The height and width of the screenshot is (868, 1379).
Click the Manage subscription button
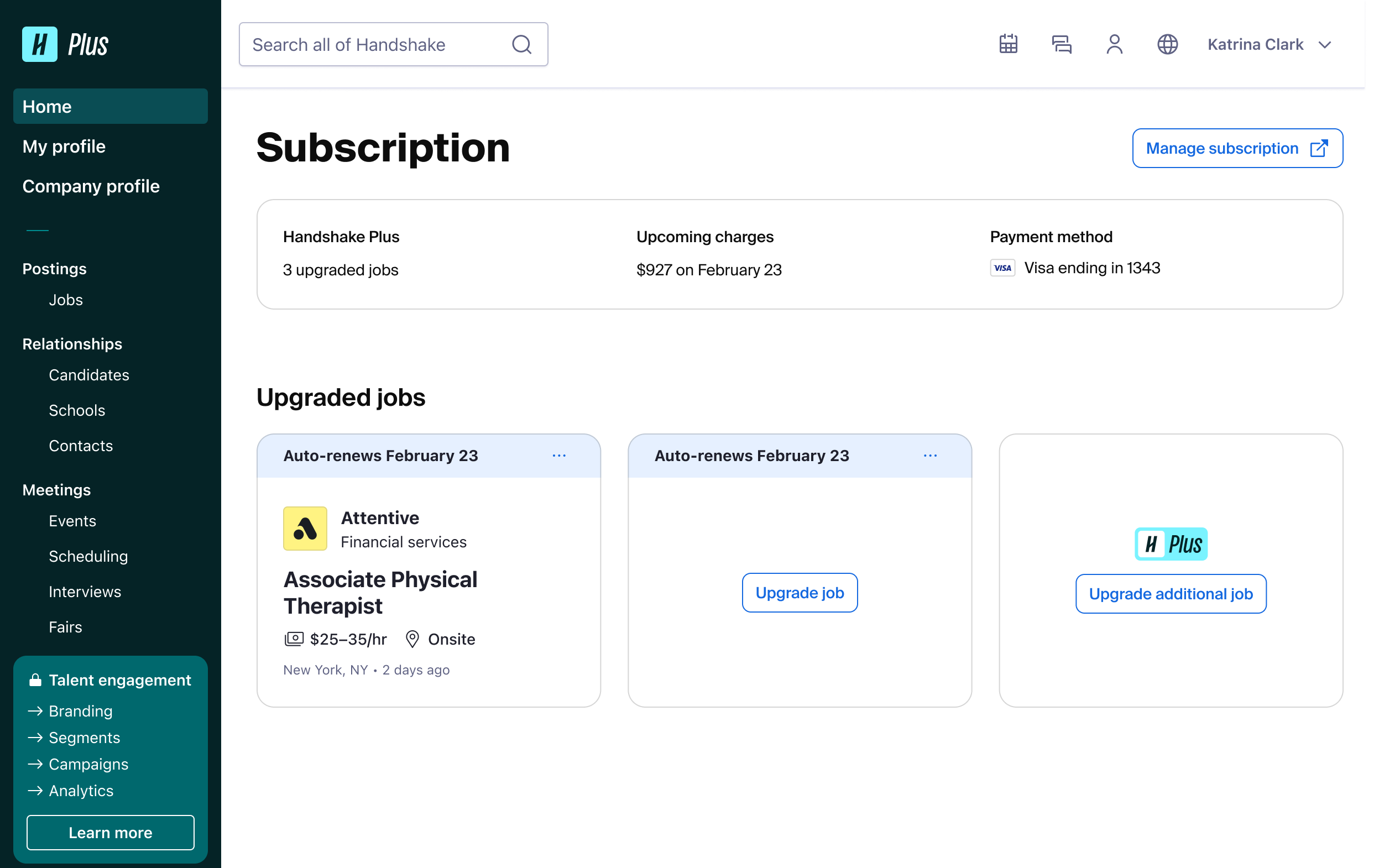(1237, 149)
